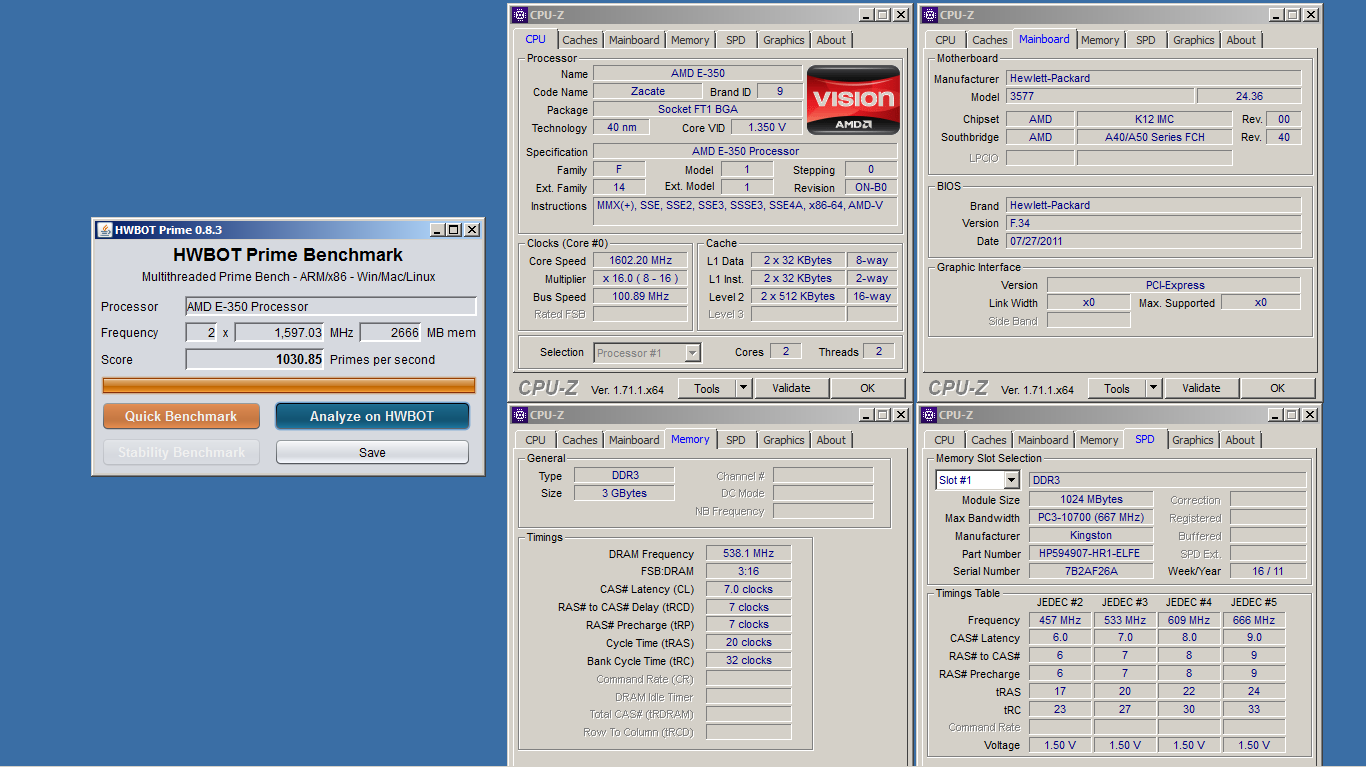Click Validate in the Mainboard window
Viewport: 1366px width, 768px height.
(x=1201, y=388)
